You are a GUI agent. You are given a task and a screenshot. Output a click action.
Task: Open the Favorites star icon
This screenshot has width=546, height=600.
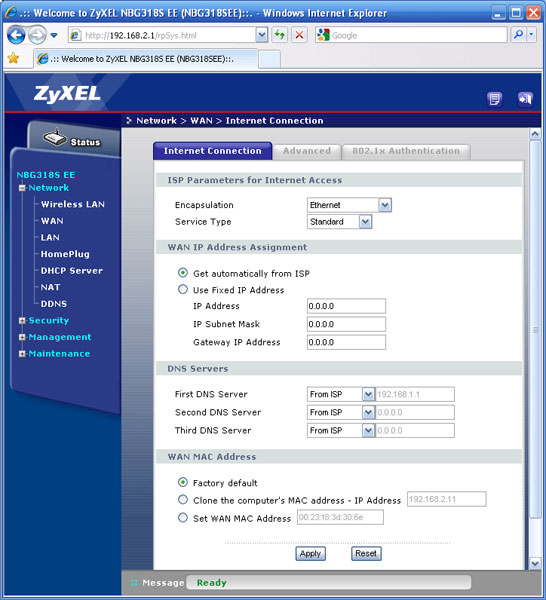pyautogui.click(x=13, y=58)
